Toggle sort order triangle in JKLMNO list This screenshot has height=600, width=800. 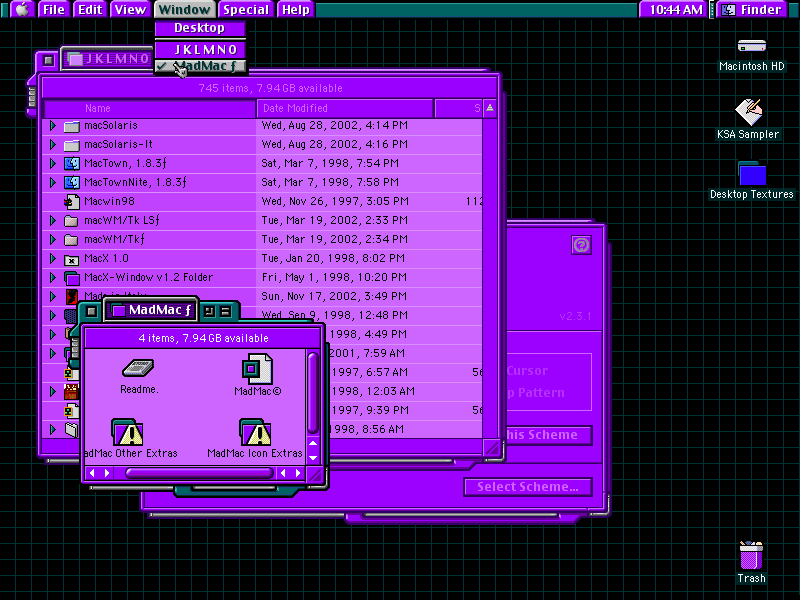(490, 108)
